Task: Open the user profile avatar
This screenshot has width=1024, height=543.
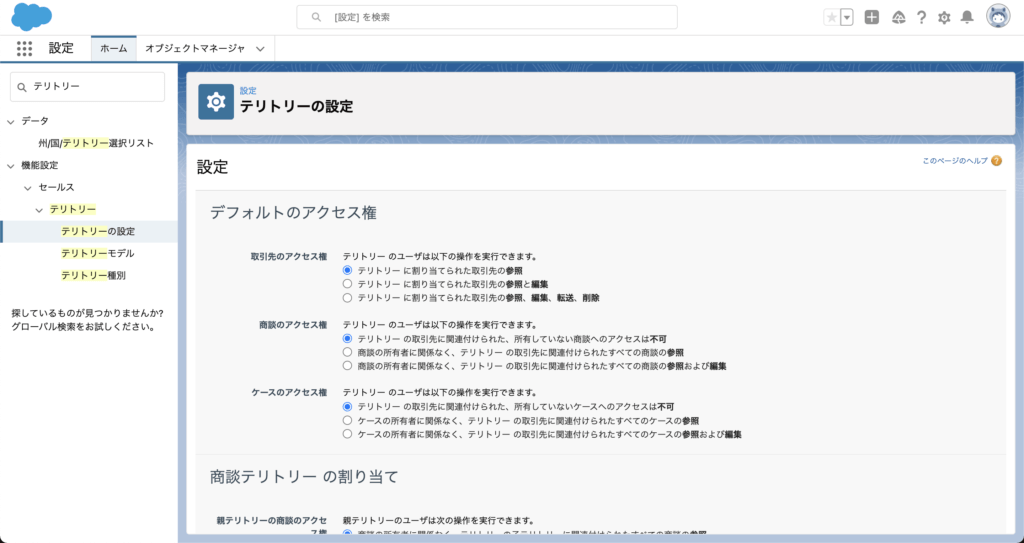Action: [x=998, y=17]
